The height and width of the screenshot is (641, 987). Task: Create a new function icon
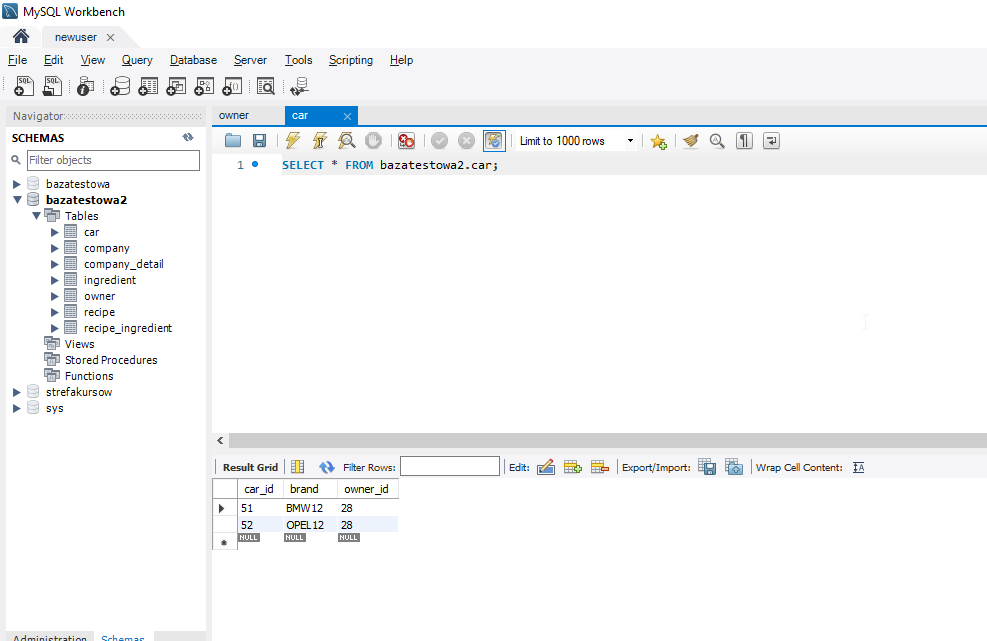click(x=232, y=86)
